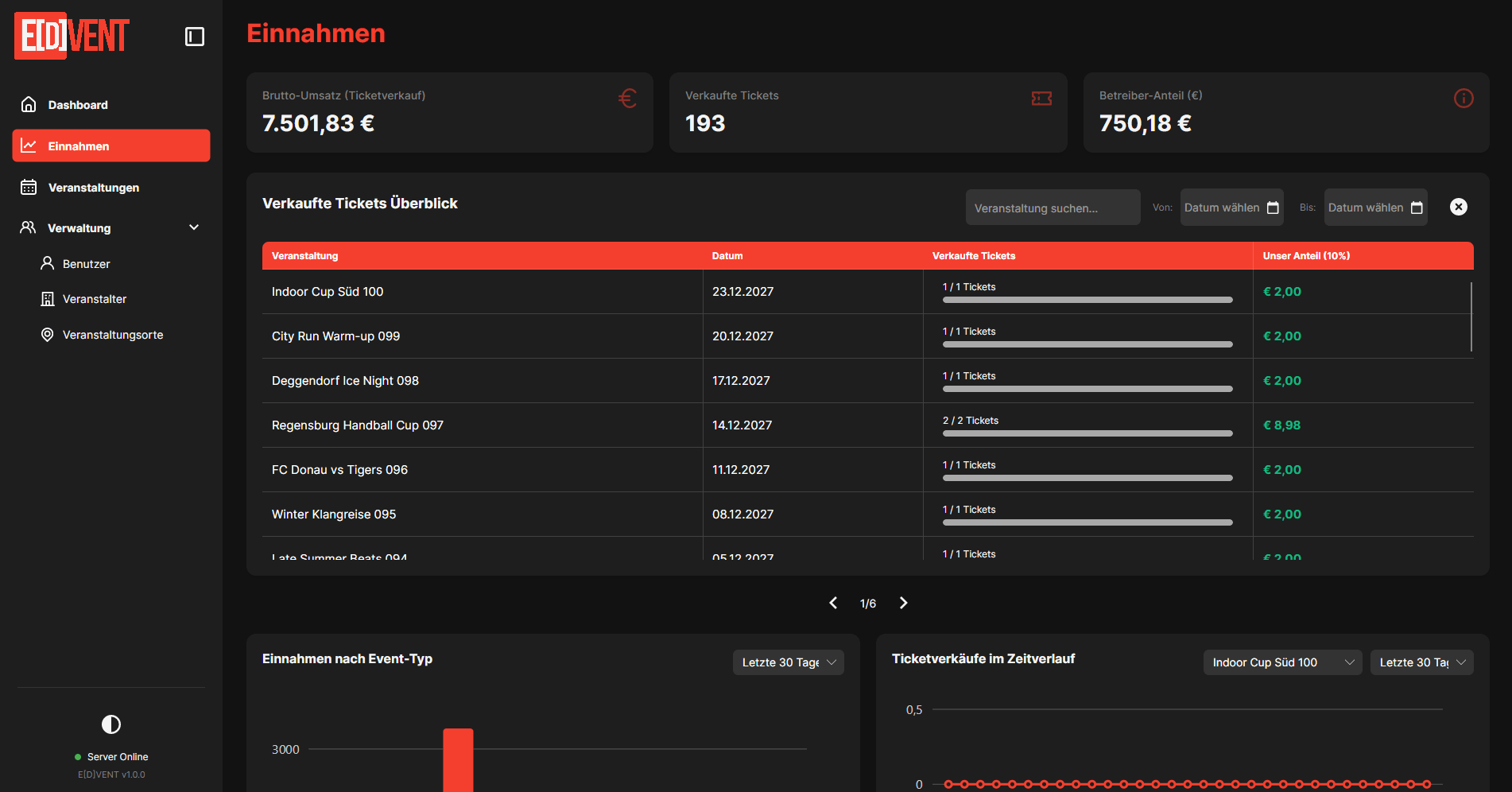Collapse the sidebar panel icon
The image size is (1512, 792).
coord(195,37)
